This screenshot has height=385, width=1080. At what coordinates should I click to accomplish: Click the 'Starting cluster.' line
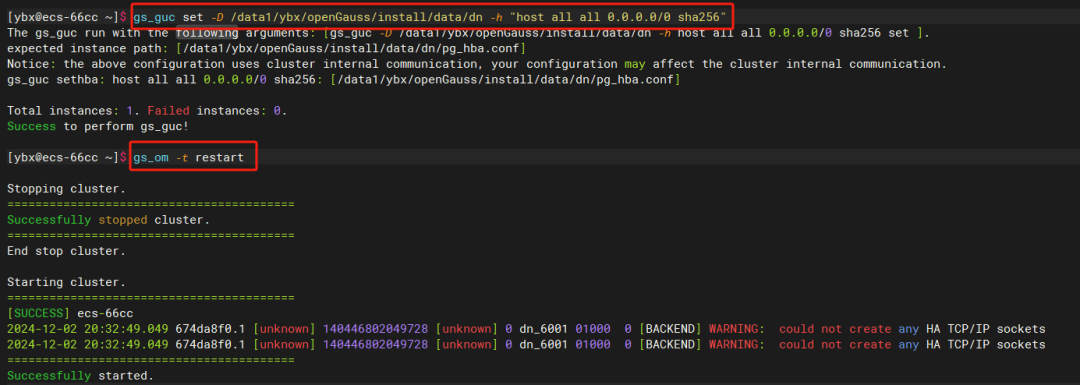point(66,282)
